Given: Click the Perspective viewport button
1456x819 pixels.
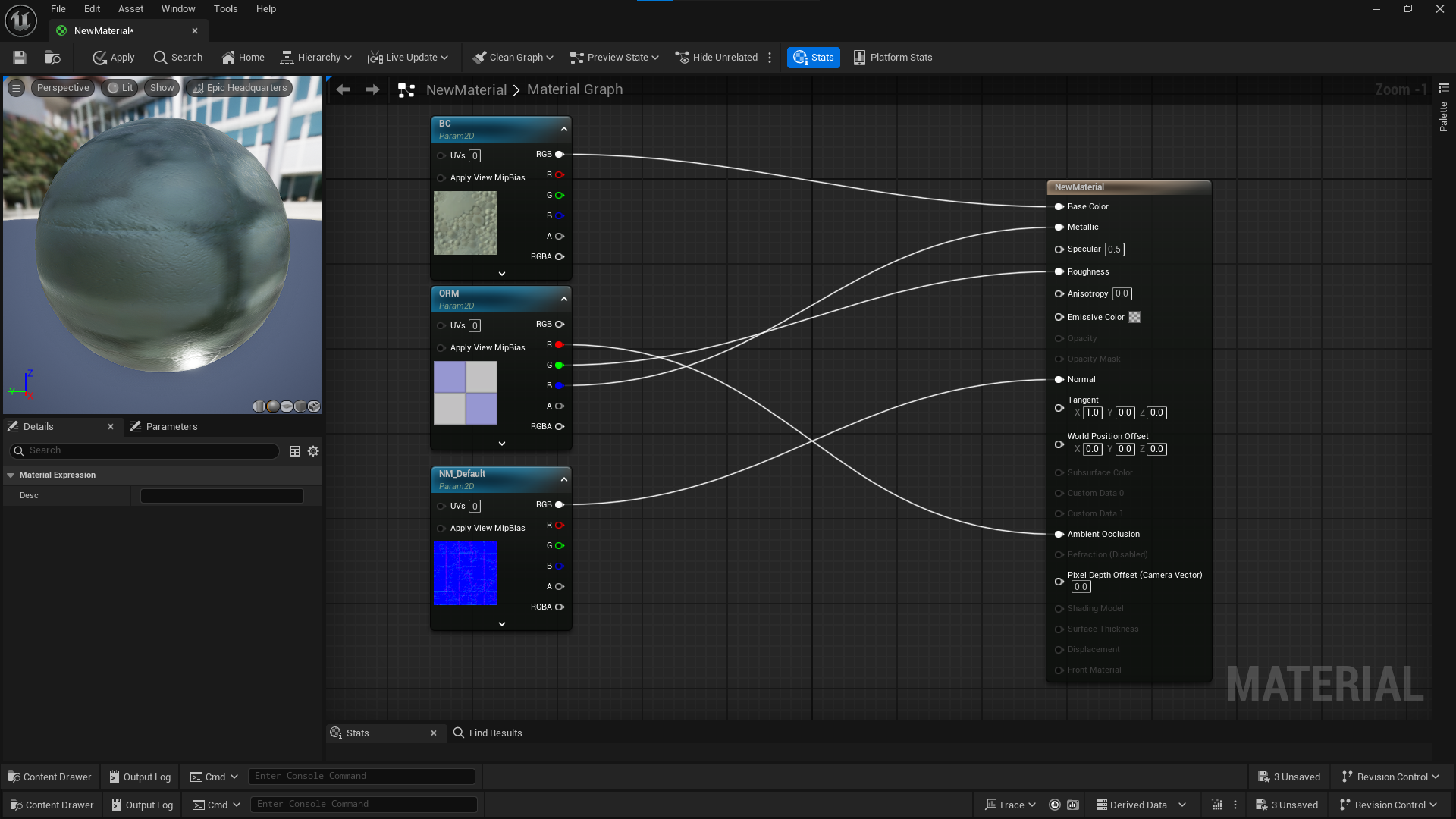Looking at the screenshot, I should coord(63,88).
